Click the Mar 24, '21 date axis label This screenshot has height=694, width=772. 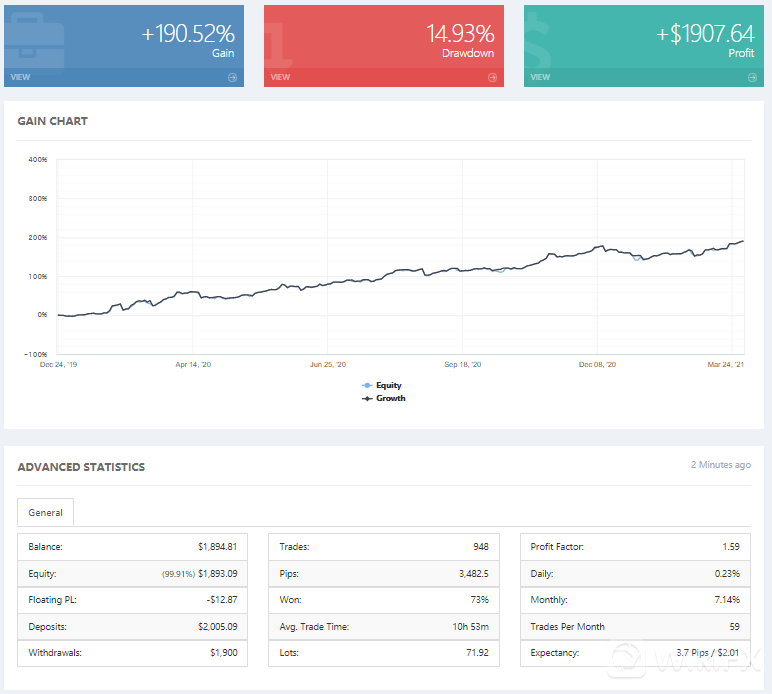[727, 365]
